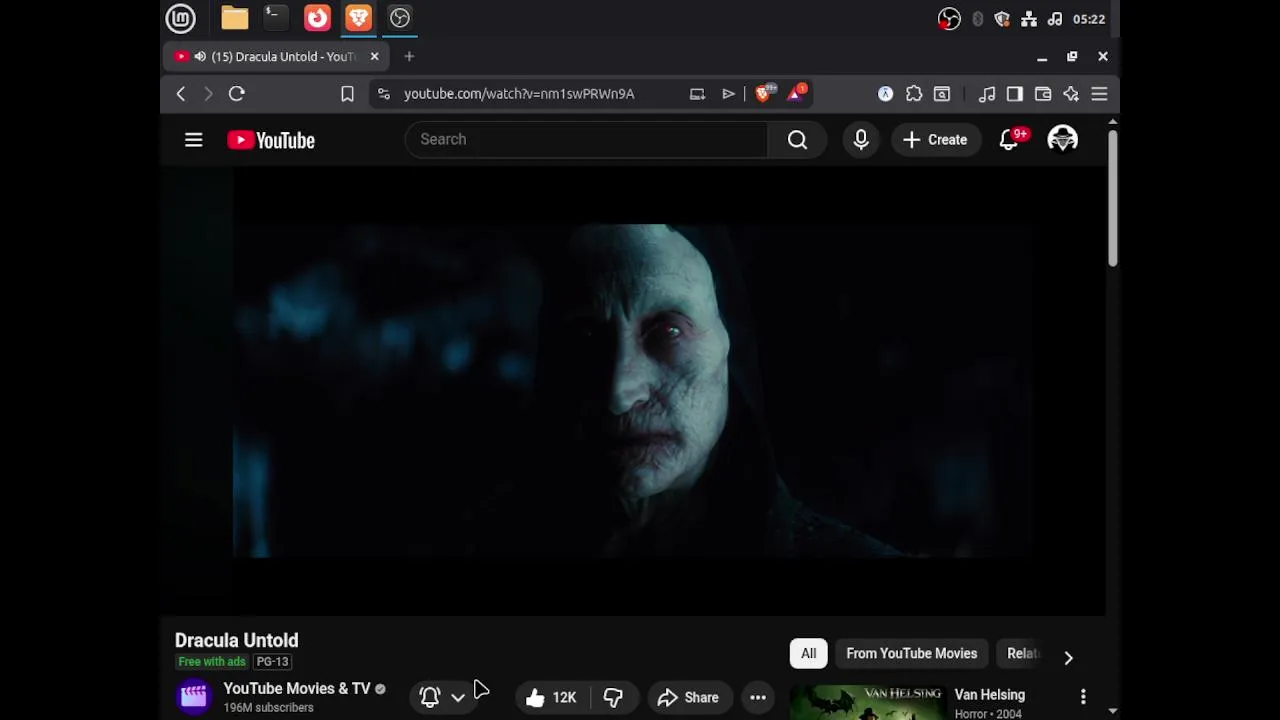Open the Create button

coord(936,140)
